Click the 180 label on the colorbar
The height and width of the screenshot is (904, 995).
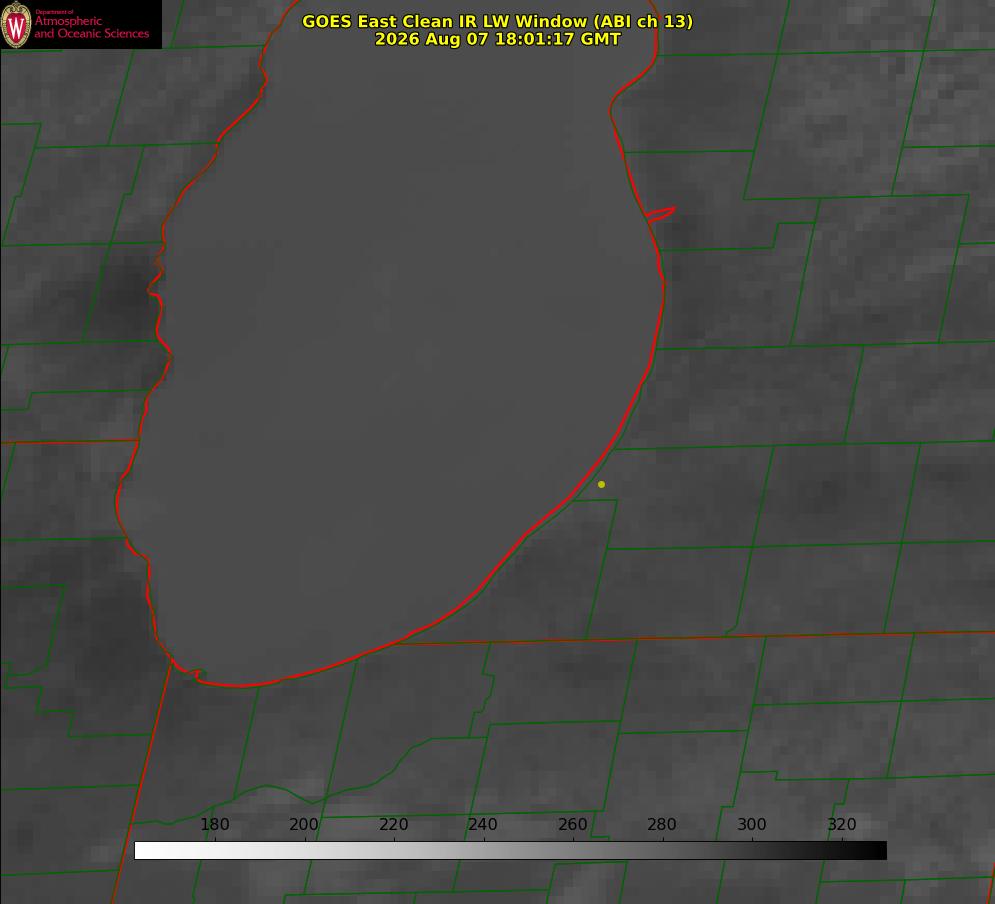pyautogui.click(x=214, y=824)
